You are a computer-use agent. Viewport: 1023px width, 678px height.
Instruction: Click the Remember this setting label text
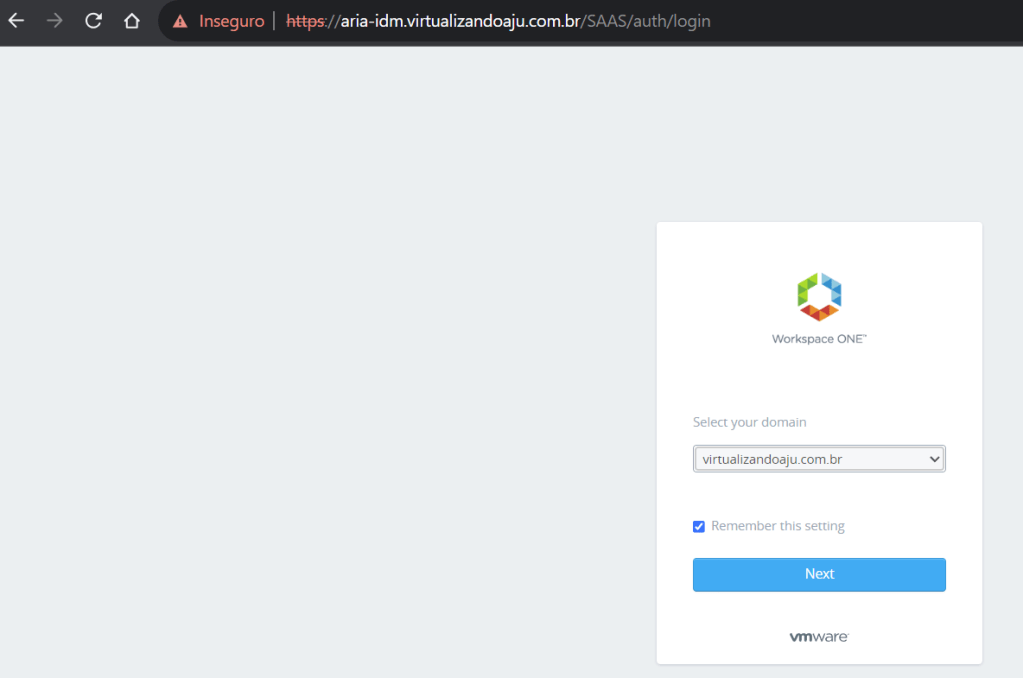click(777, 526)
